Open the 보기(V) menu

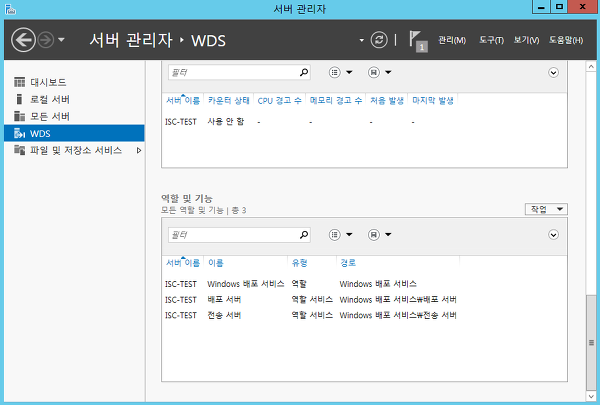tap(526, 40)
